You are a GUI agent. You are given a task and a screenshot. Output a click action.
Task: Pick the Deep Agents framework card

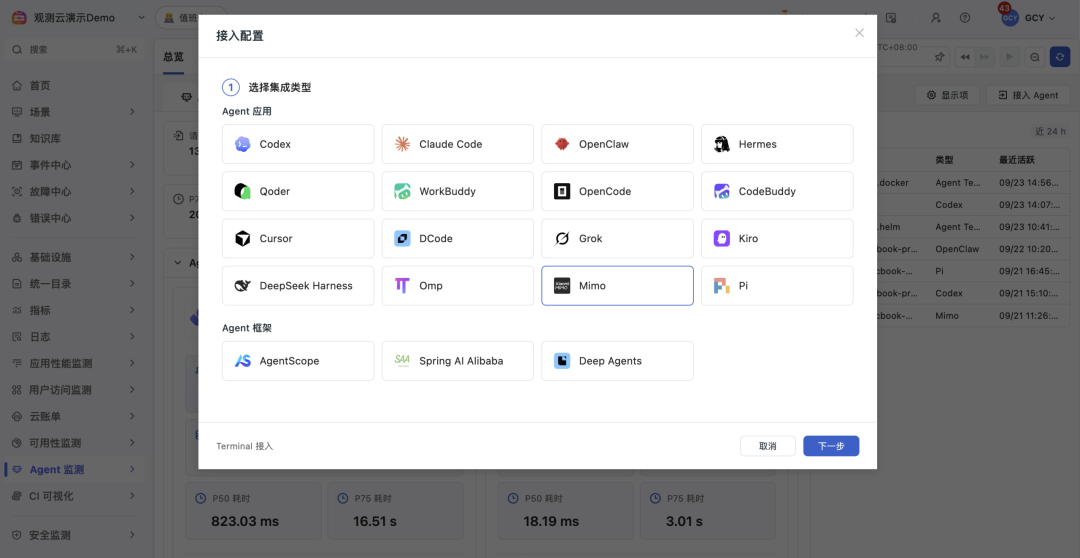tap(617, 360)
